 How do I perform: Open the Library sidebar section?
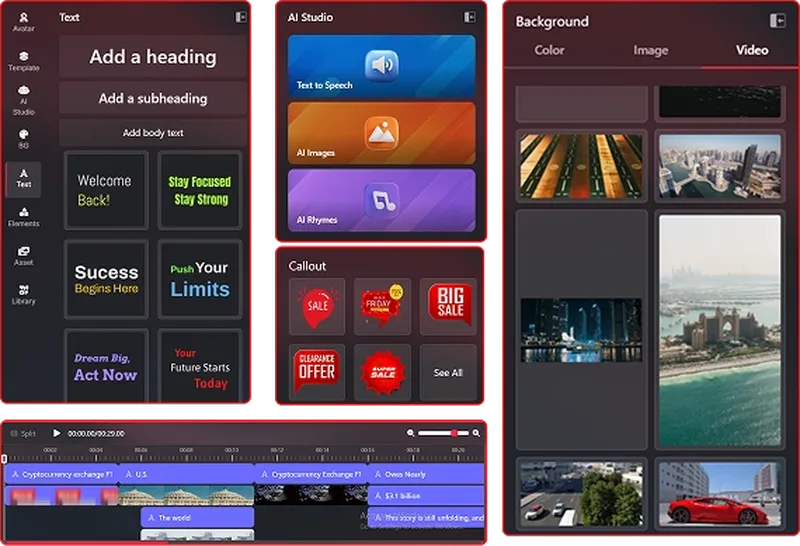coord(23,294)
